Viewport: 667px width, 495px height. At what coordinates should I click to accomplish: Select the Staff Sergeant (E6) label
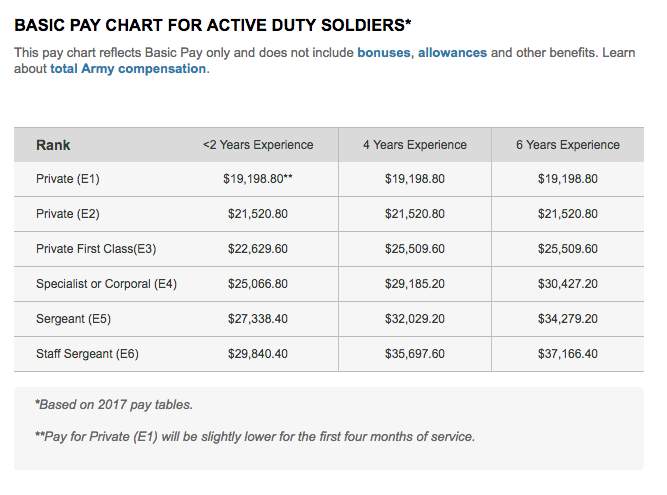click(88, 354)
